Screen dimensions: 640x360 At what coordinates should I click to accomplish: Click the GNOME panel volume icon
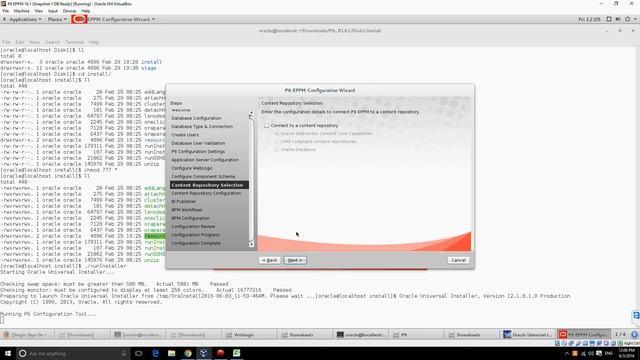pos(618,19)
